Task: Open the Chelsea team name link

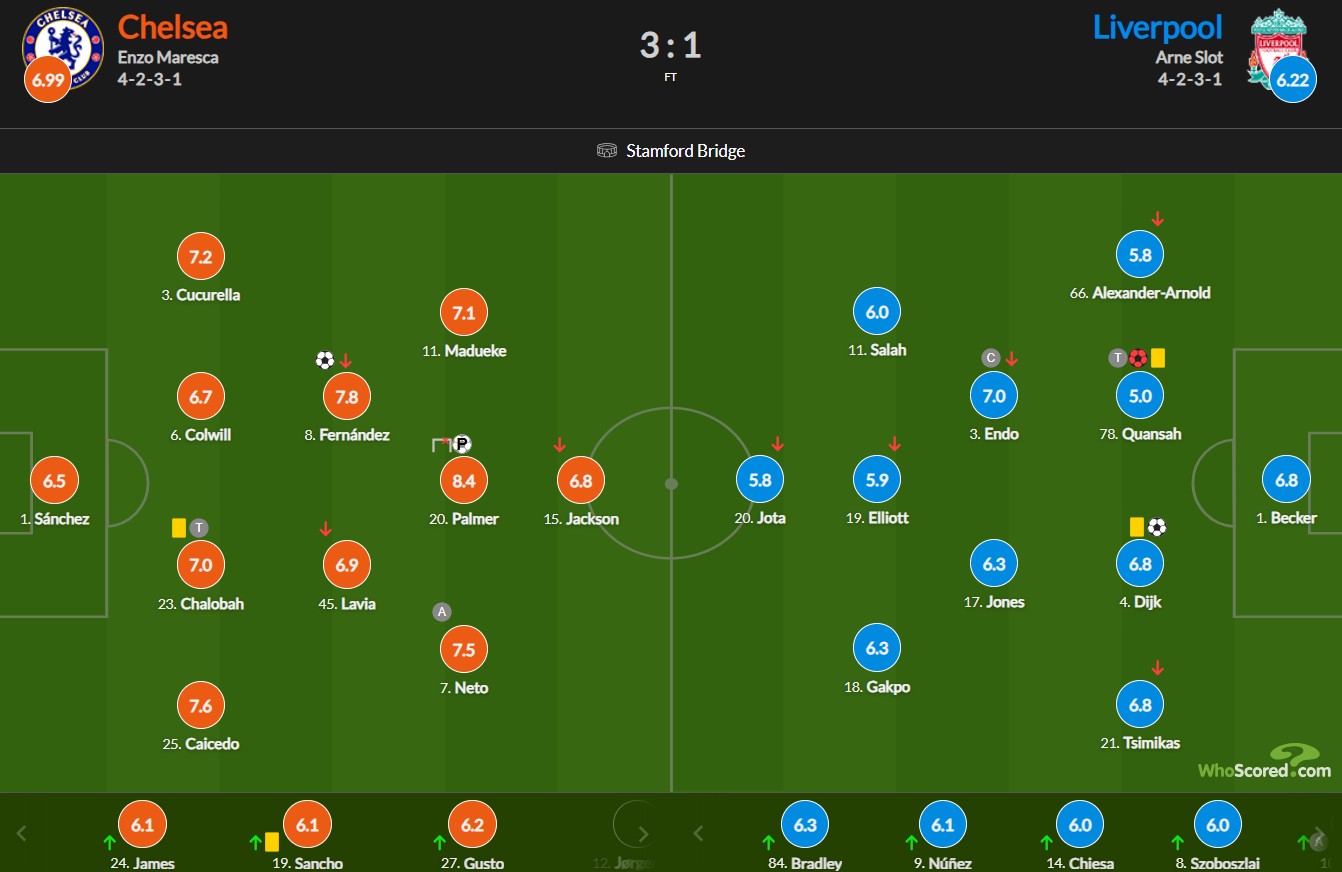Action: [172, 27]
